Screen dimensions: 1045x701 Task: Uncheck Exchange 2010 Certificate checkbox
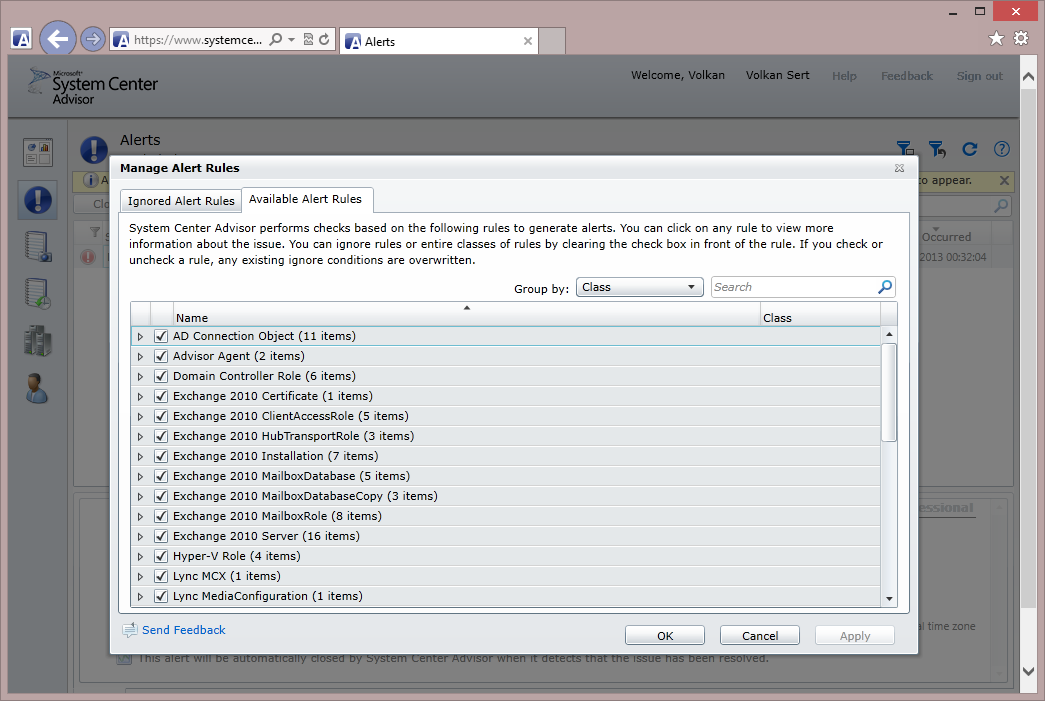[161, 396]
